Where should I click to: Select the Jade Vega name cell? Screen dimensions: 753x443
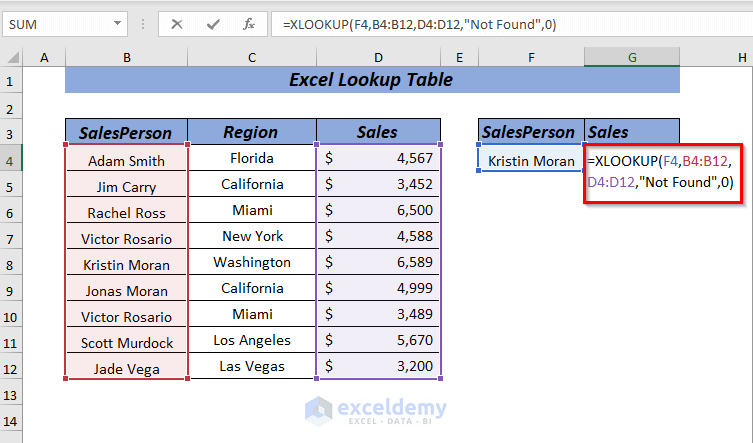[126, 369]
